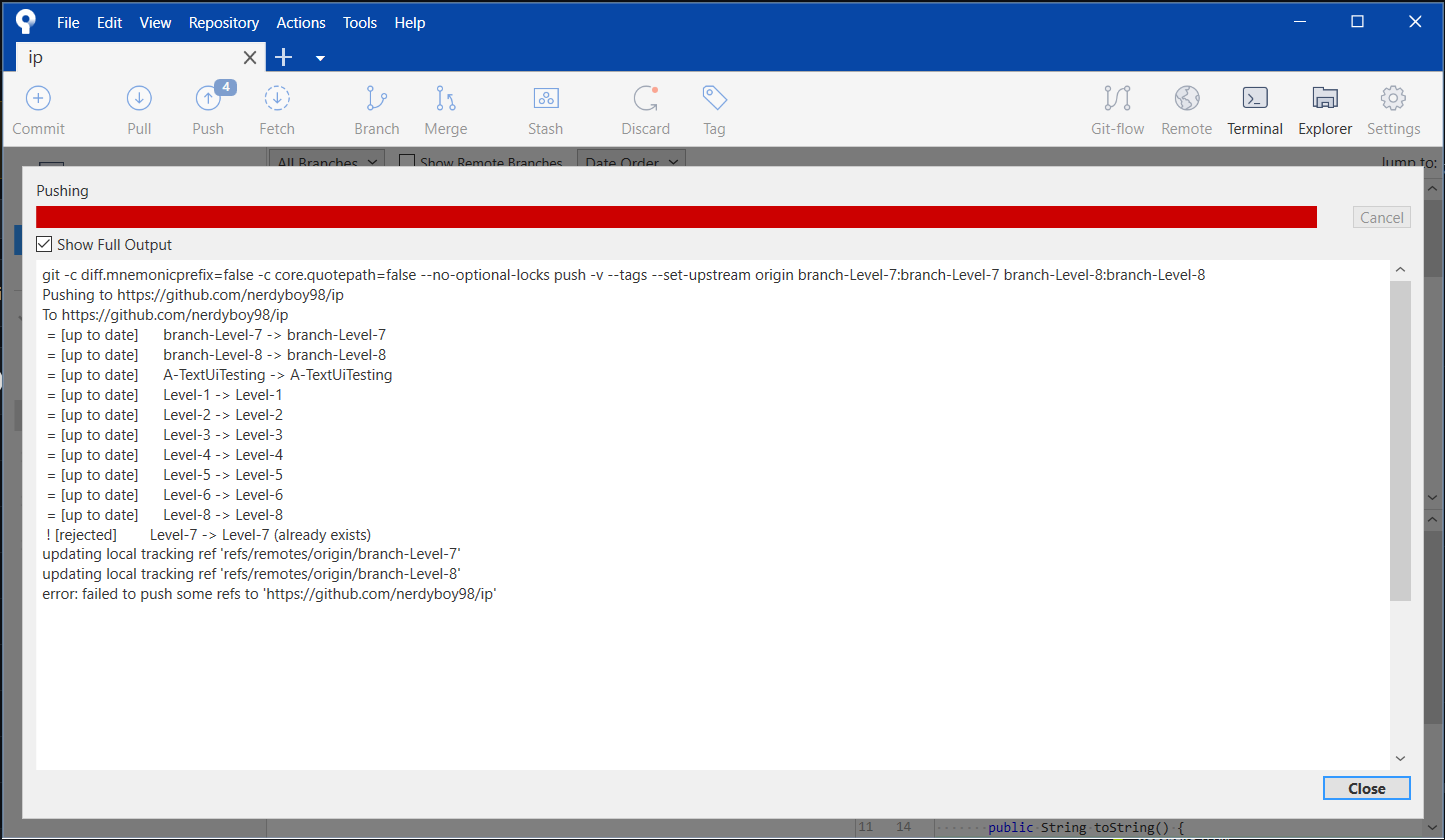
Task: Close the push output dialog
Action: click(1366, 788)
